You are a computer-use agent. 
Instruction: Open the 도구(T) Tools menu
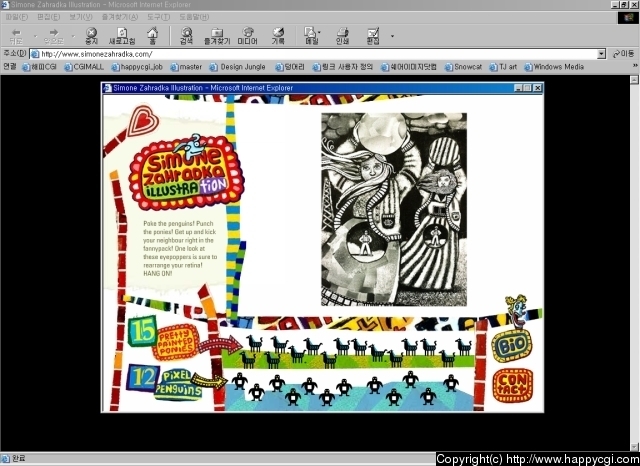coord(158,17)
